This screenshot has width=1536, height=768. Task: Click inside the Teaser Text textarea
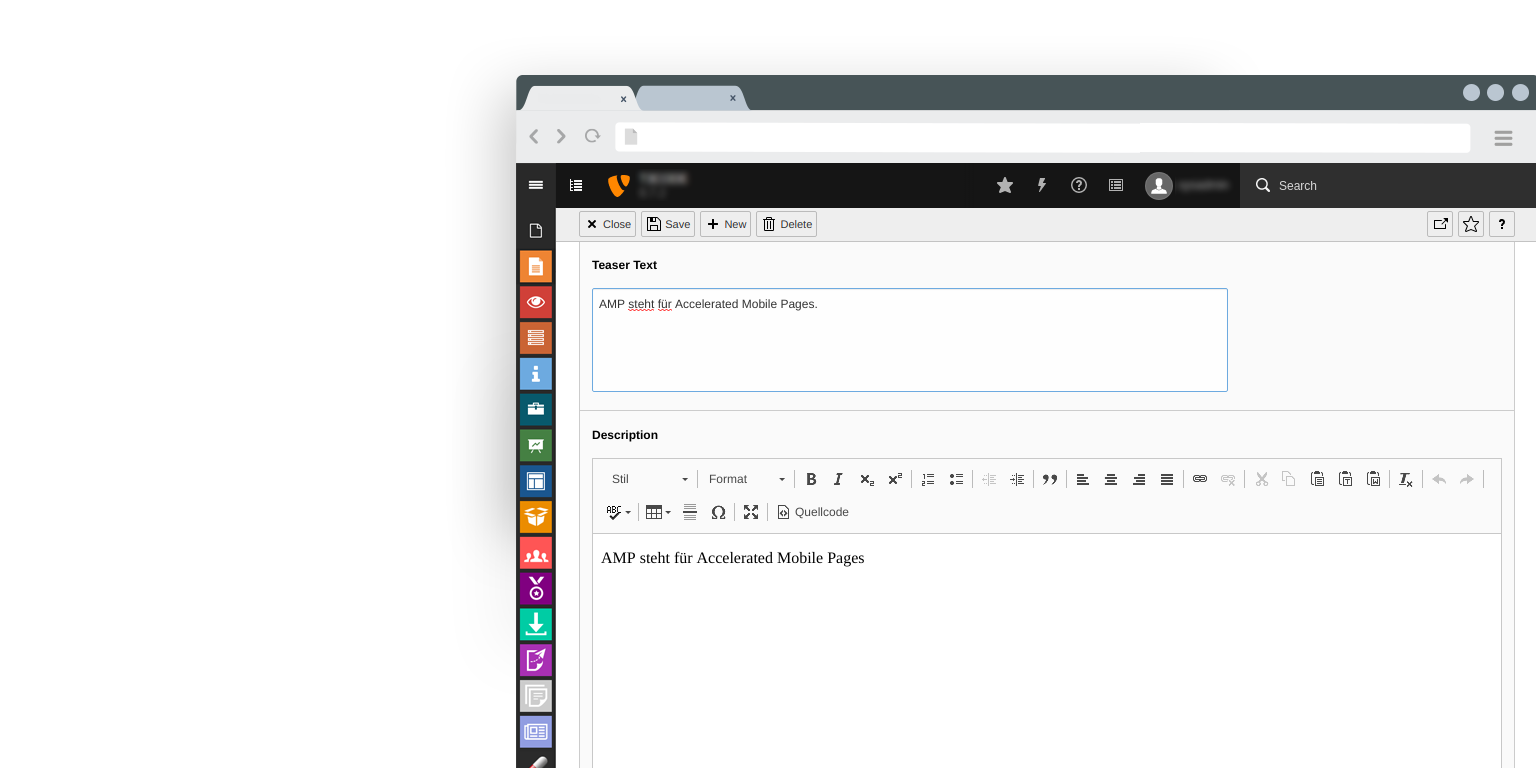pyautogui.click(x=910, y=340)
